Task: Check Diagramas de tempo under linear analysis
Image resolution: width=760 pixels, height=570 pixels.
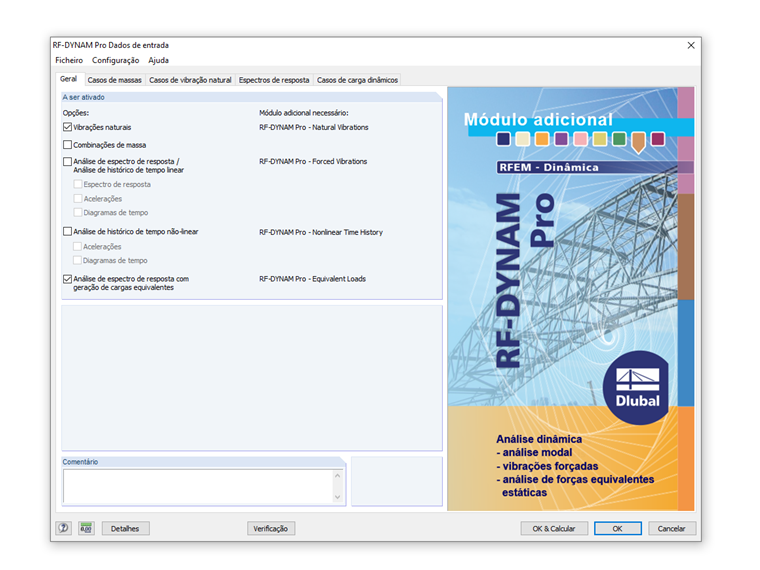Action: tap(78, 212)
